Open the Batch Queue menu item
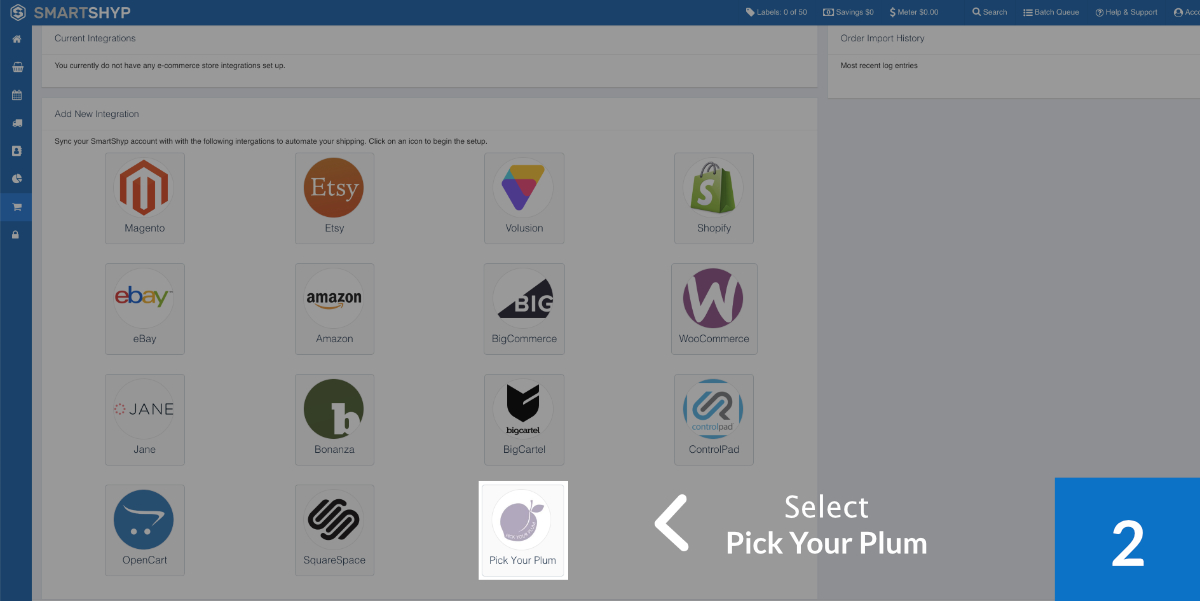The image size is (1200, 601). (1051, 12)
